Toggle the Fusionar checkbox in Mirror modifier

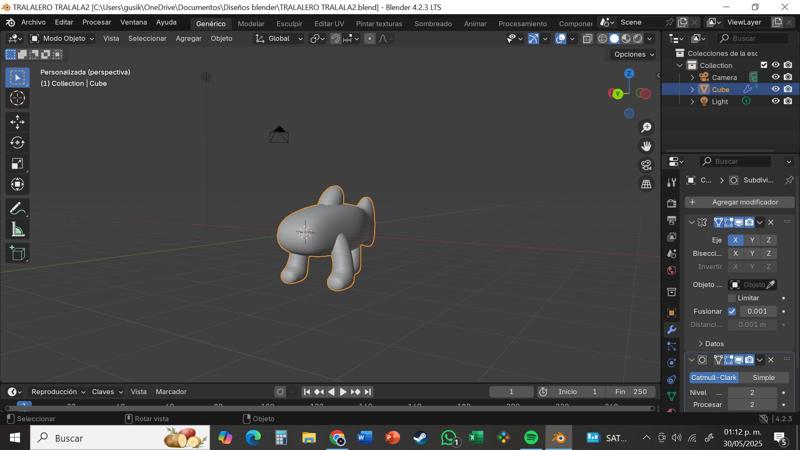tap(732, 311)
